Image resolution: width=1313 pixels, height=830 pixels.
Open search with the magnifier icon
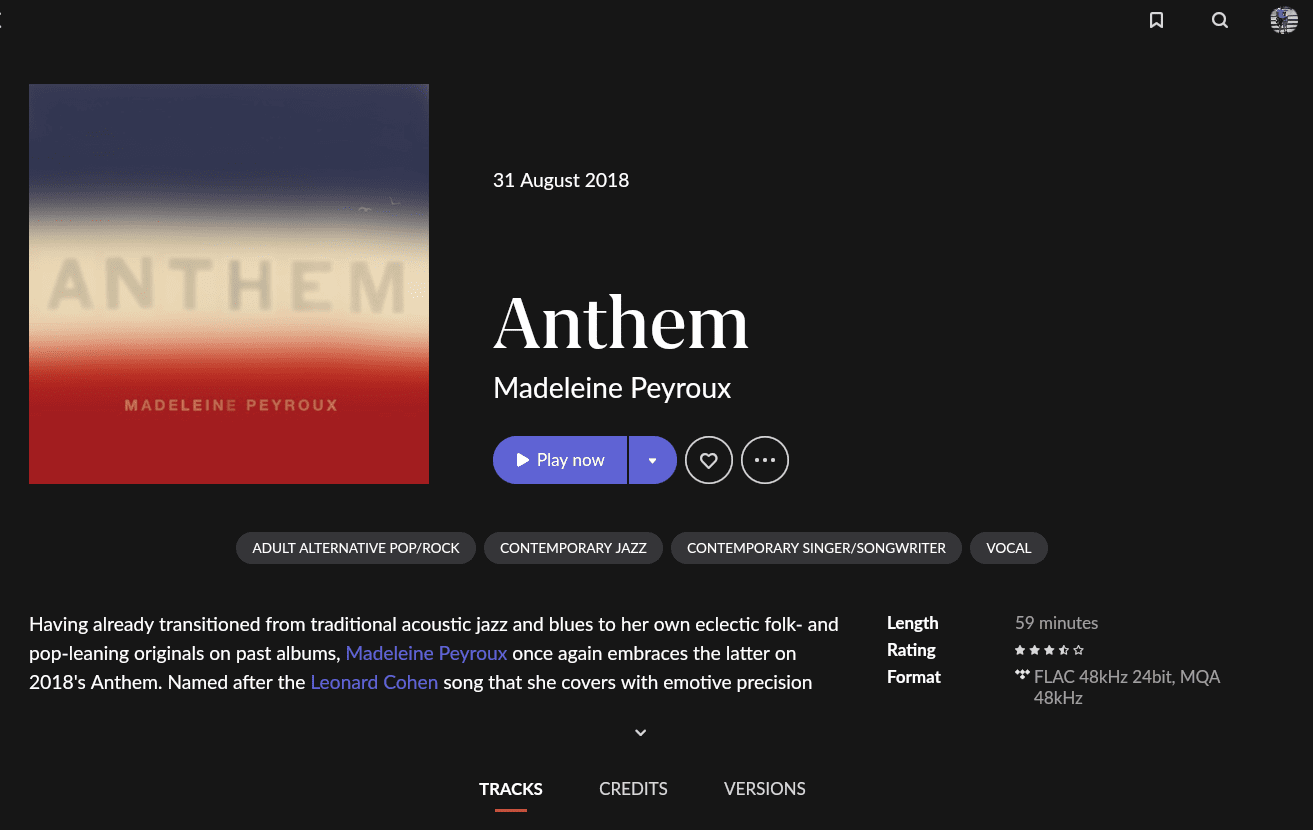pyautogui.click(x=1220, y=20)
